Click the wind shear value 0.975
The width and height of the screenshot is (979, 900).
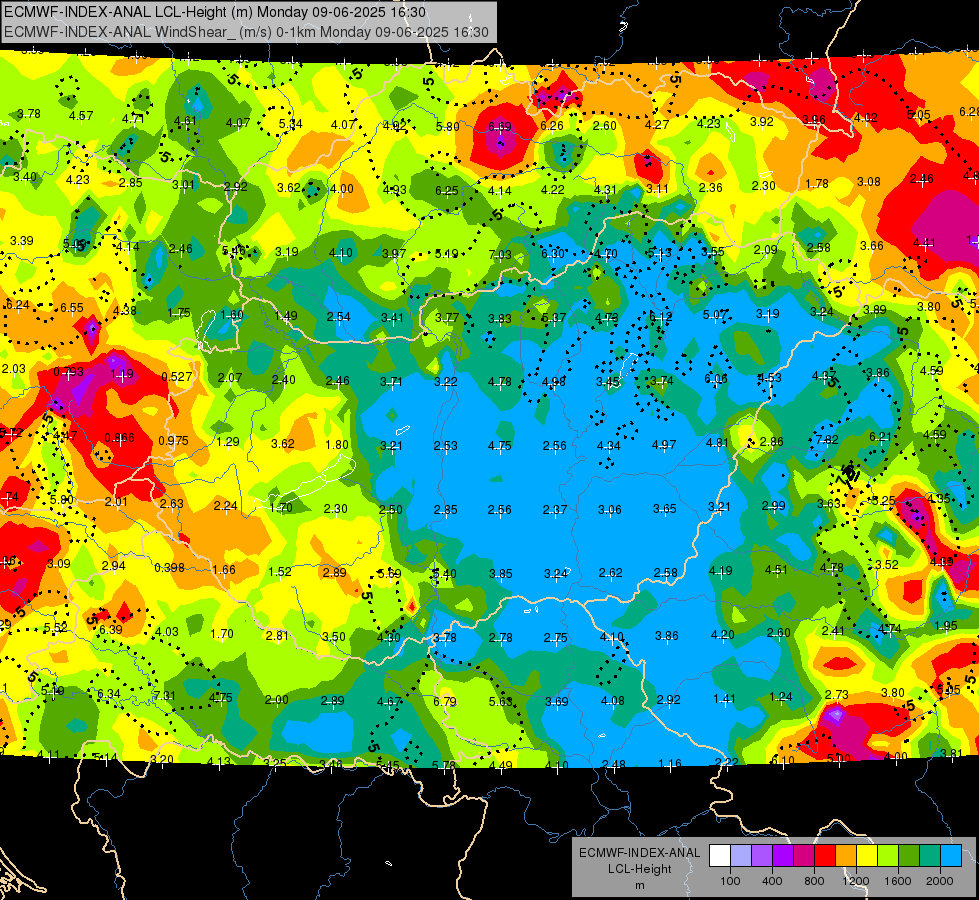coord(174,440)
